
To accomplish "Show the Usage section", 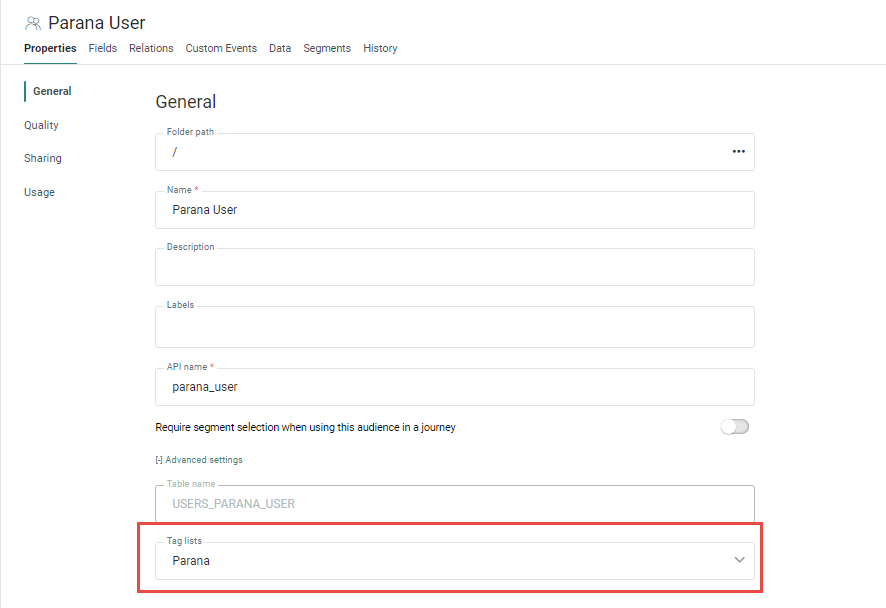I will coord(40,192).
